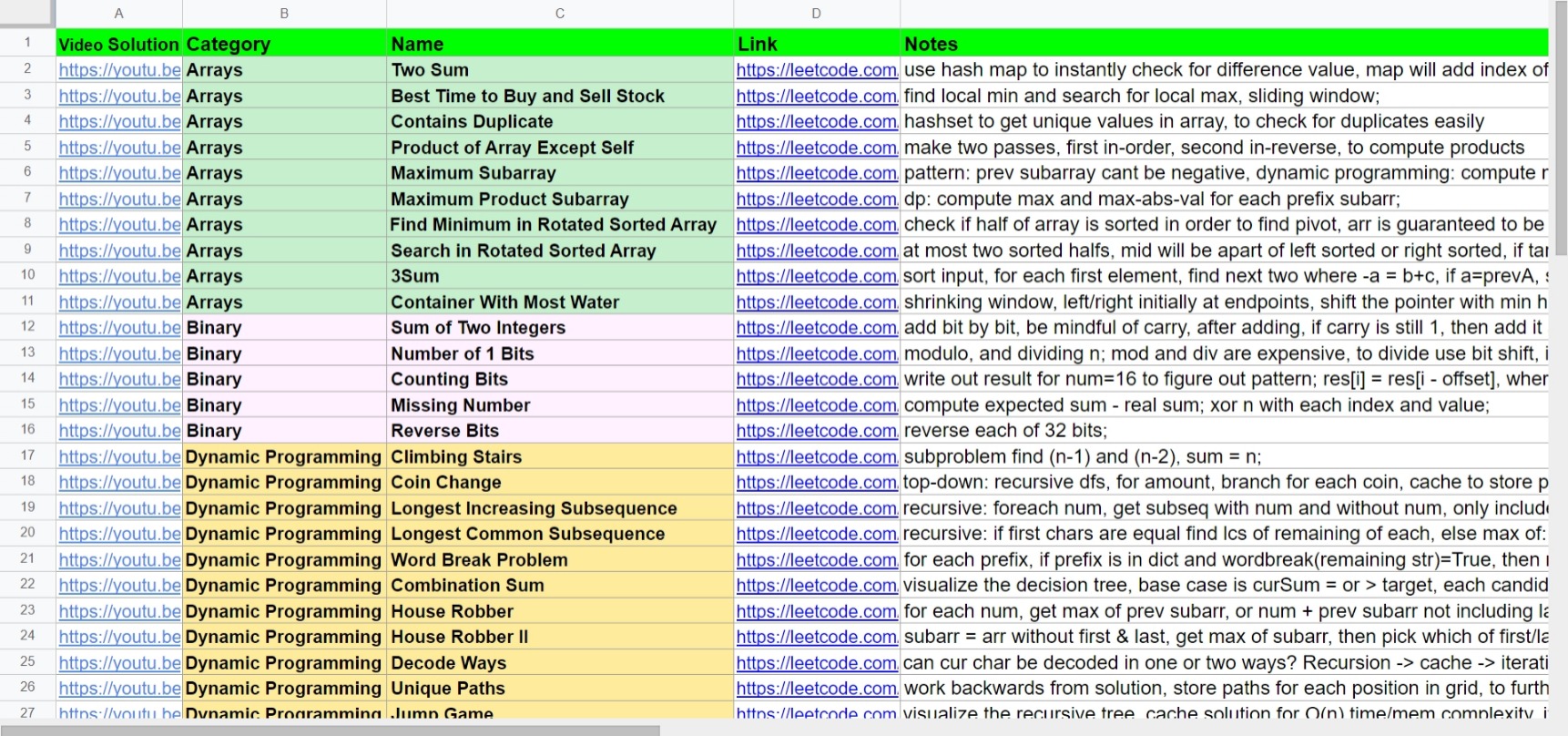Select row 20 header
Image resolution: width=1568 pixels, height=736 pixels.
pos(27,534)
